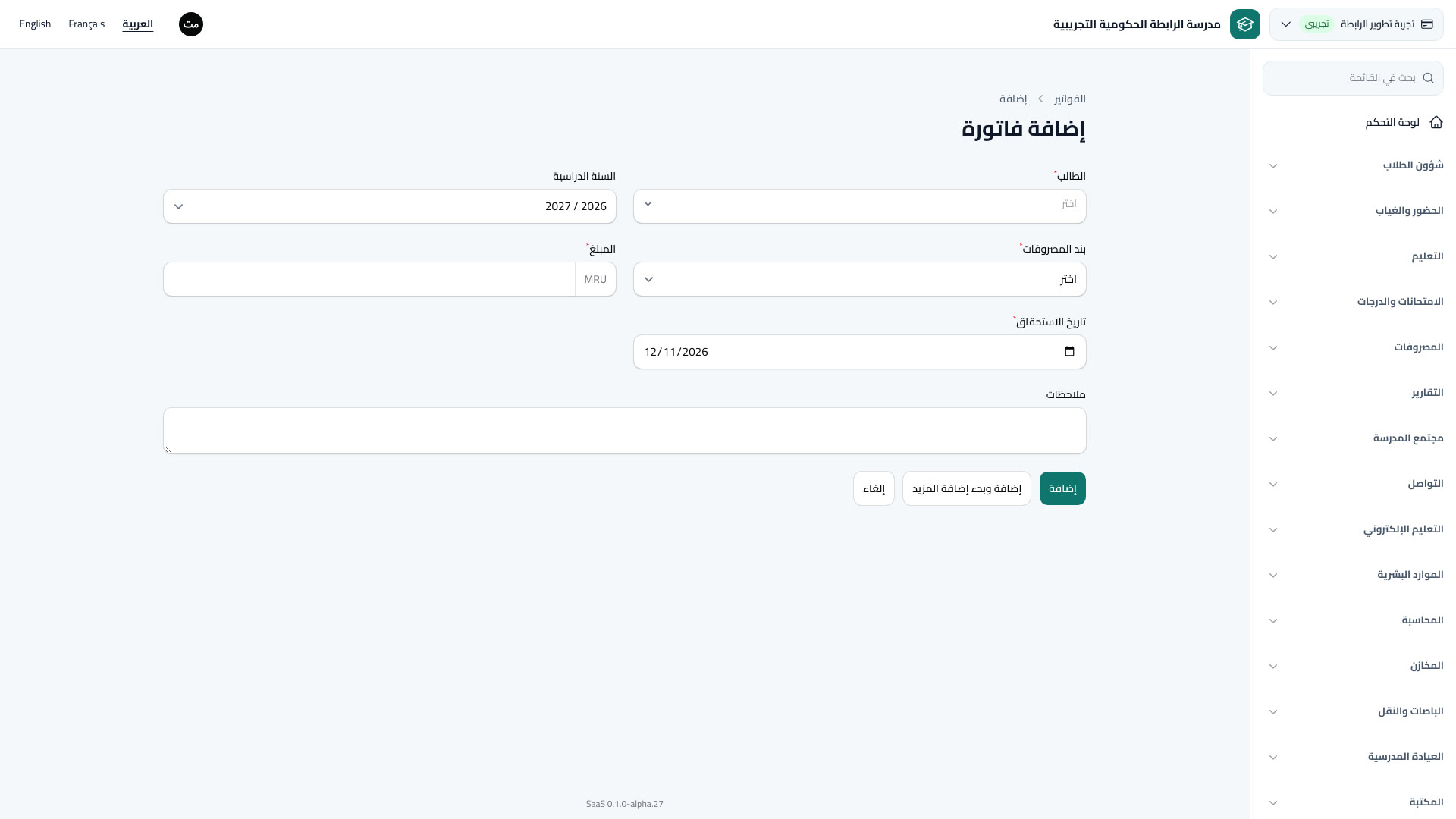Open the calendar picker icon in due date field

pyautogui.click(x=1069, y=352)
